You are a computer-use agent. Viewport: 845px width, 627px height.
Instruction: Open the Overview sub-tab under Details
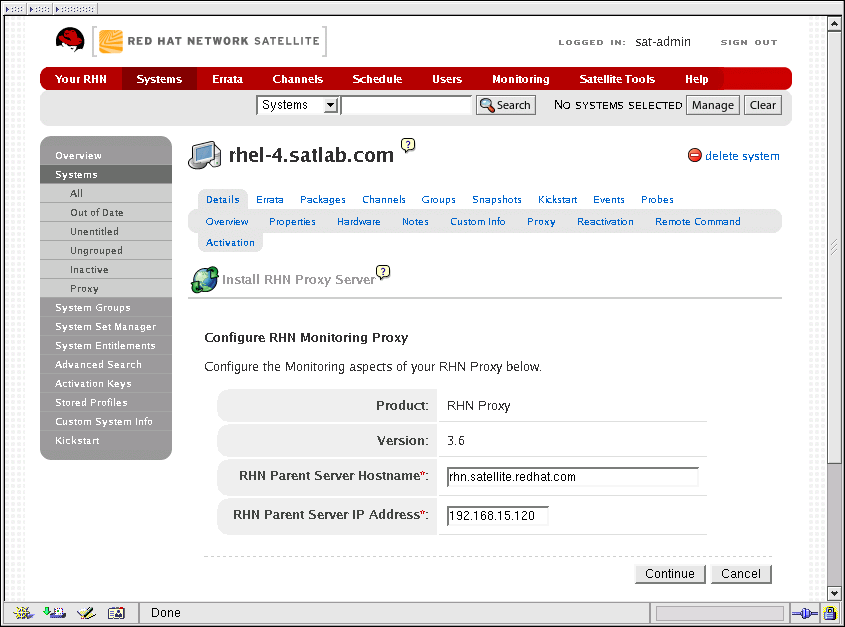pos(227,222)
